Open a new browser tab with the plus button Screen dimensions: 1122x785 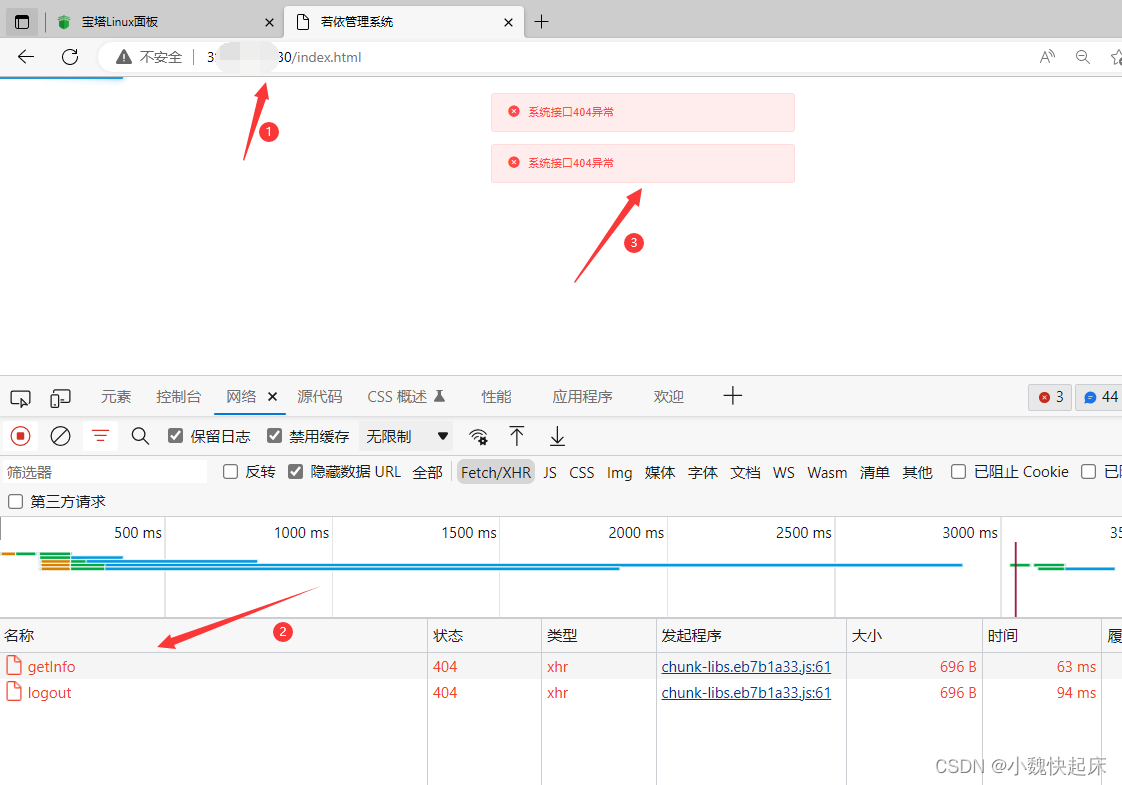point(542,22)
